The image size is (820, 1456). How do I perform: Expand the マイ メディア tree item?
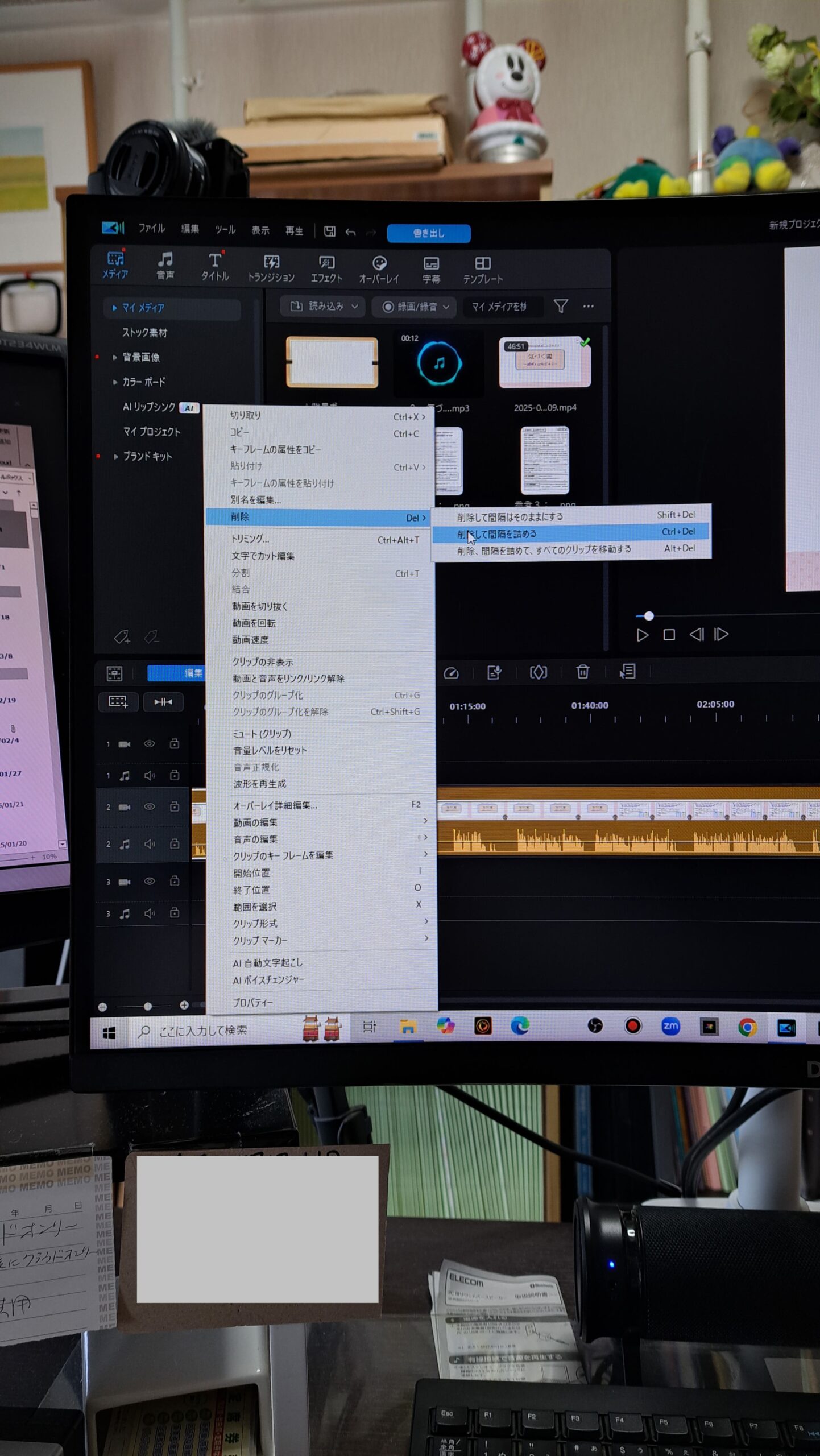[114, 308]
